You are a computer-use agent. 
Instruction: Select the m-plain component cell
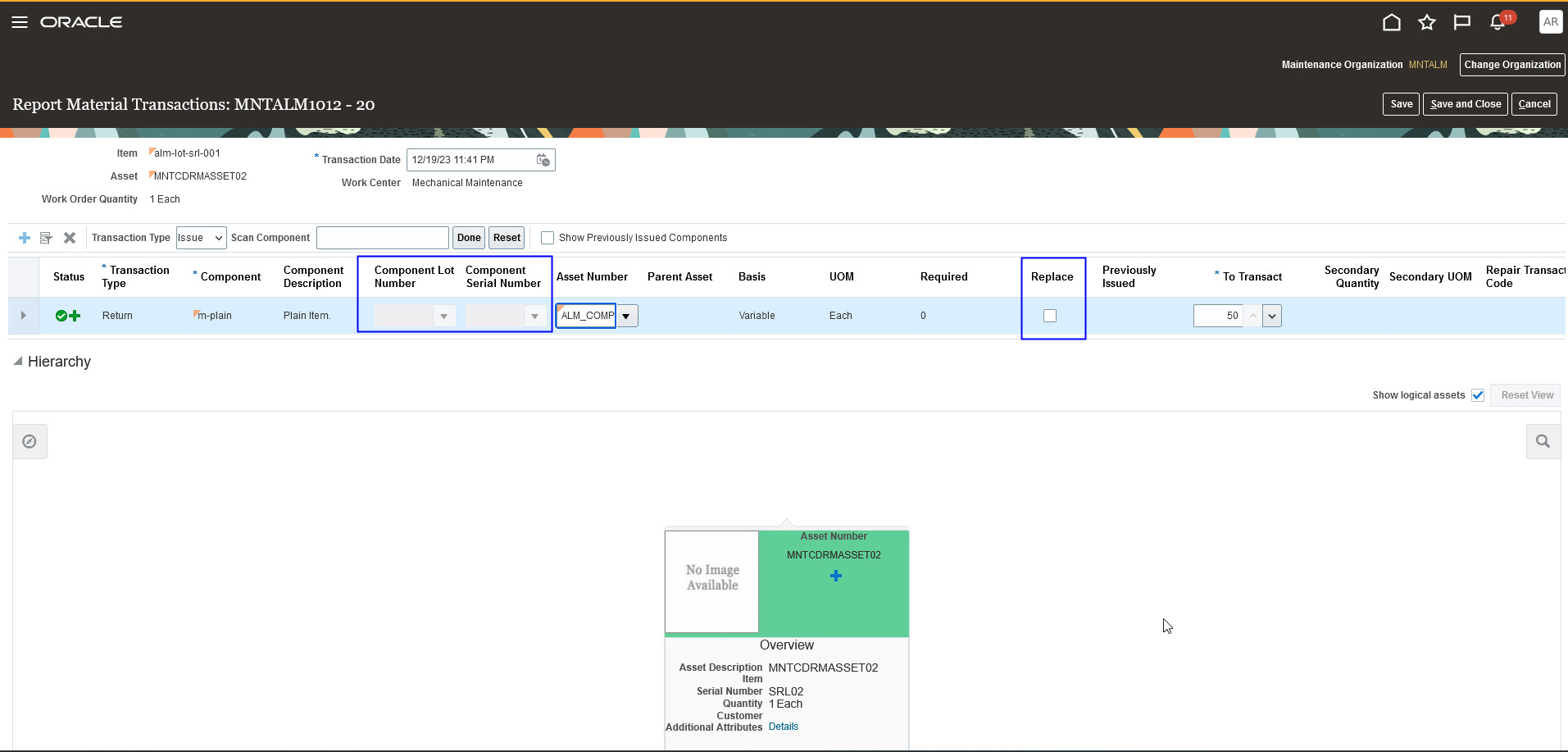pyautogui.click(x=215, y=316)
